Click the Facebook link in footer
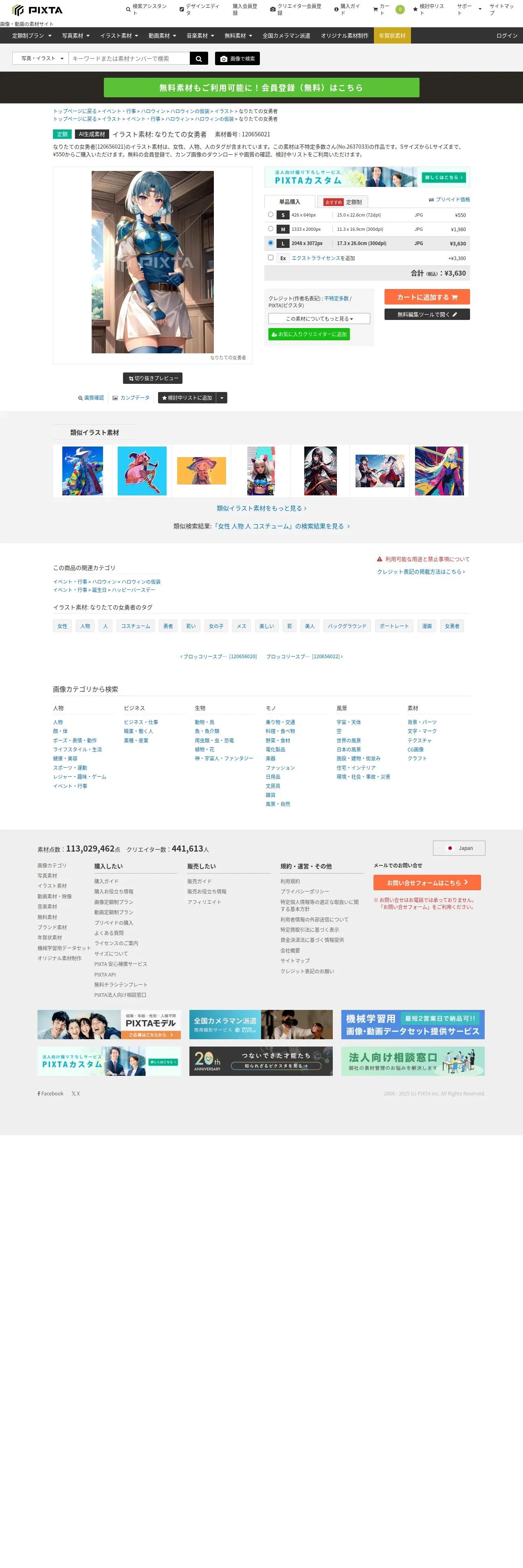This screenshot has width=523, height=1568. (51, 1093)
